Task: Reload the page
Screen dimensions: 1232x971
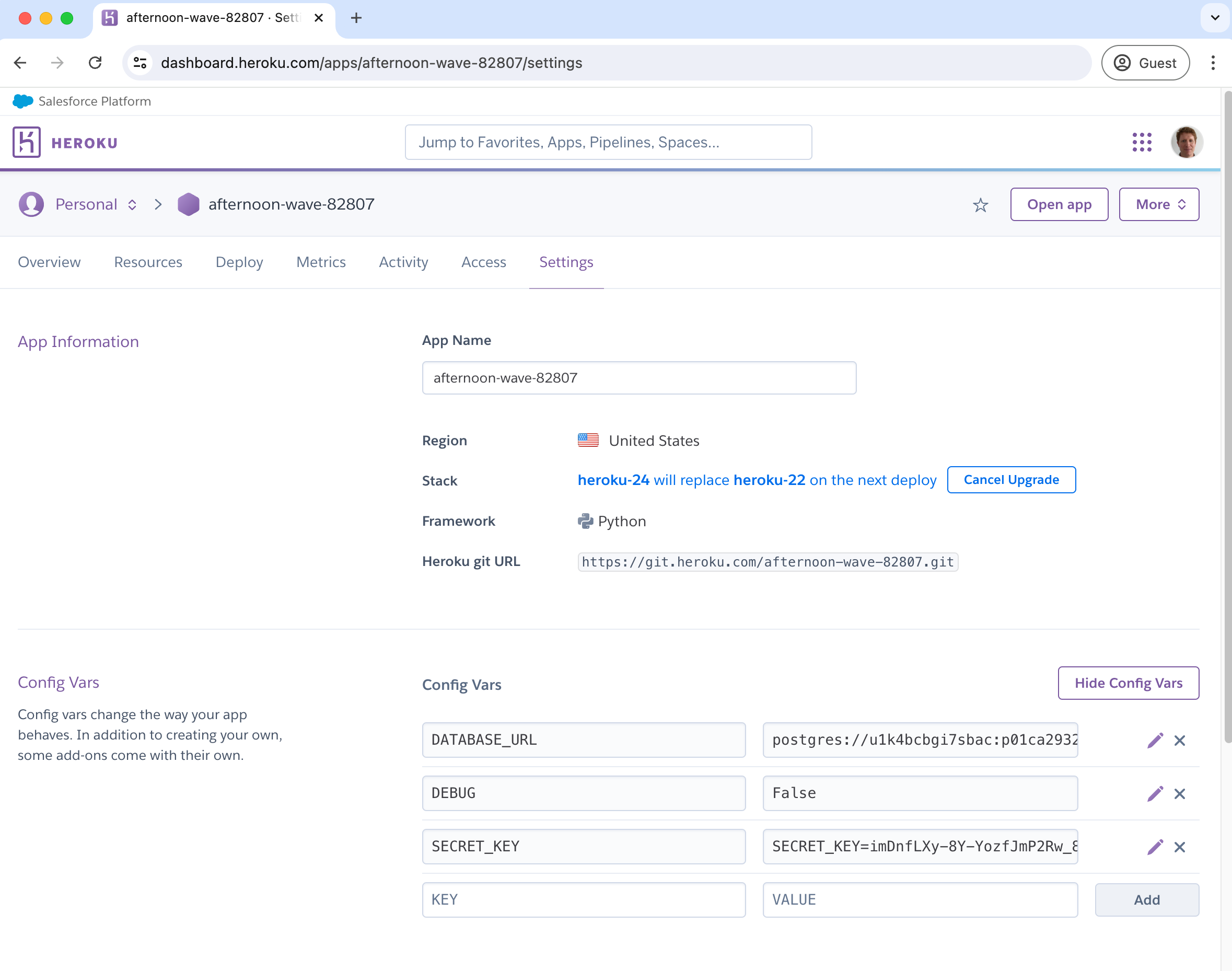Action: [x=95, y=63]
